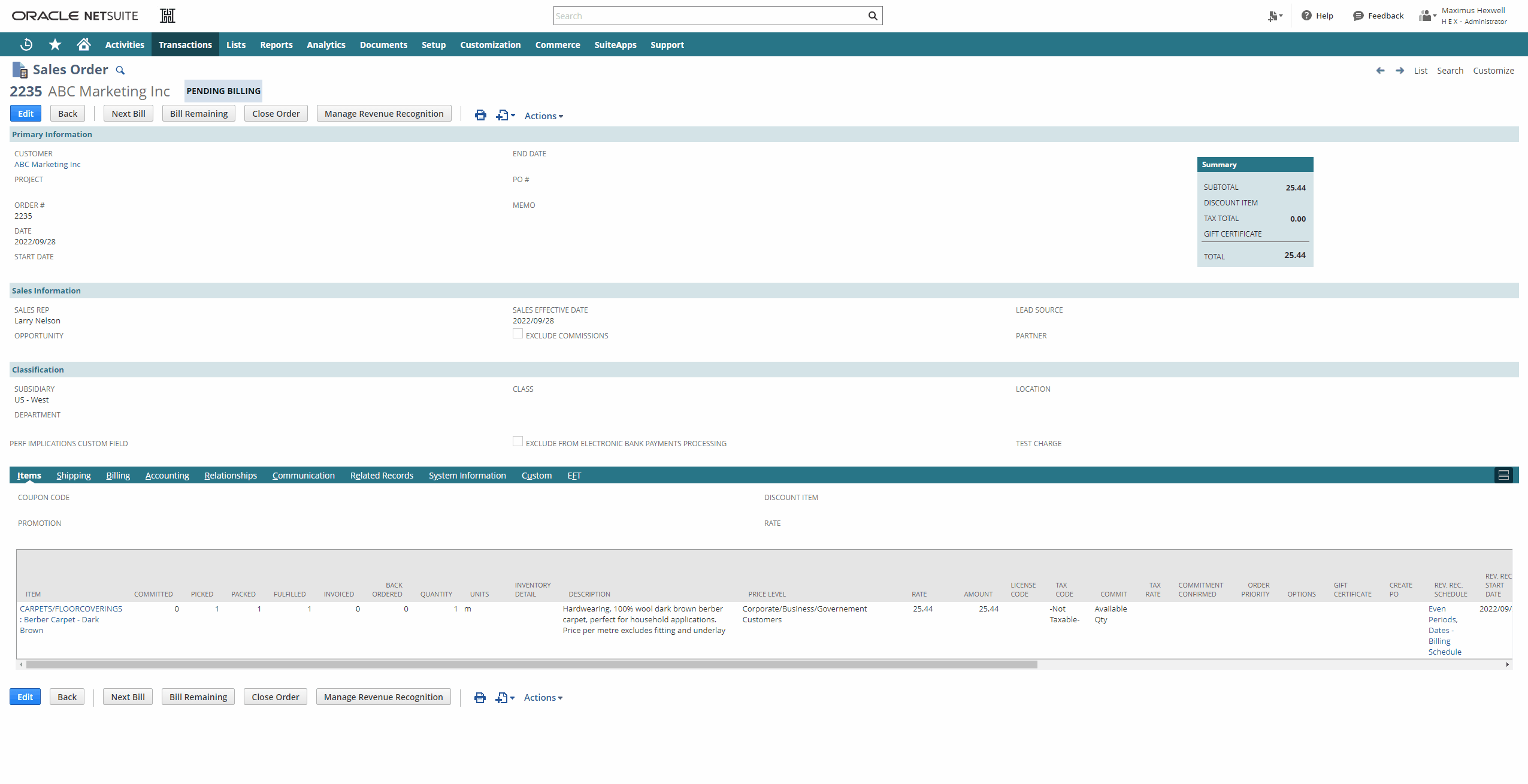This screenshot has width=1528, height=784.
Task: Open the Lists menu
Action: click(236, 44)
